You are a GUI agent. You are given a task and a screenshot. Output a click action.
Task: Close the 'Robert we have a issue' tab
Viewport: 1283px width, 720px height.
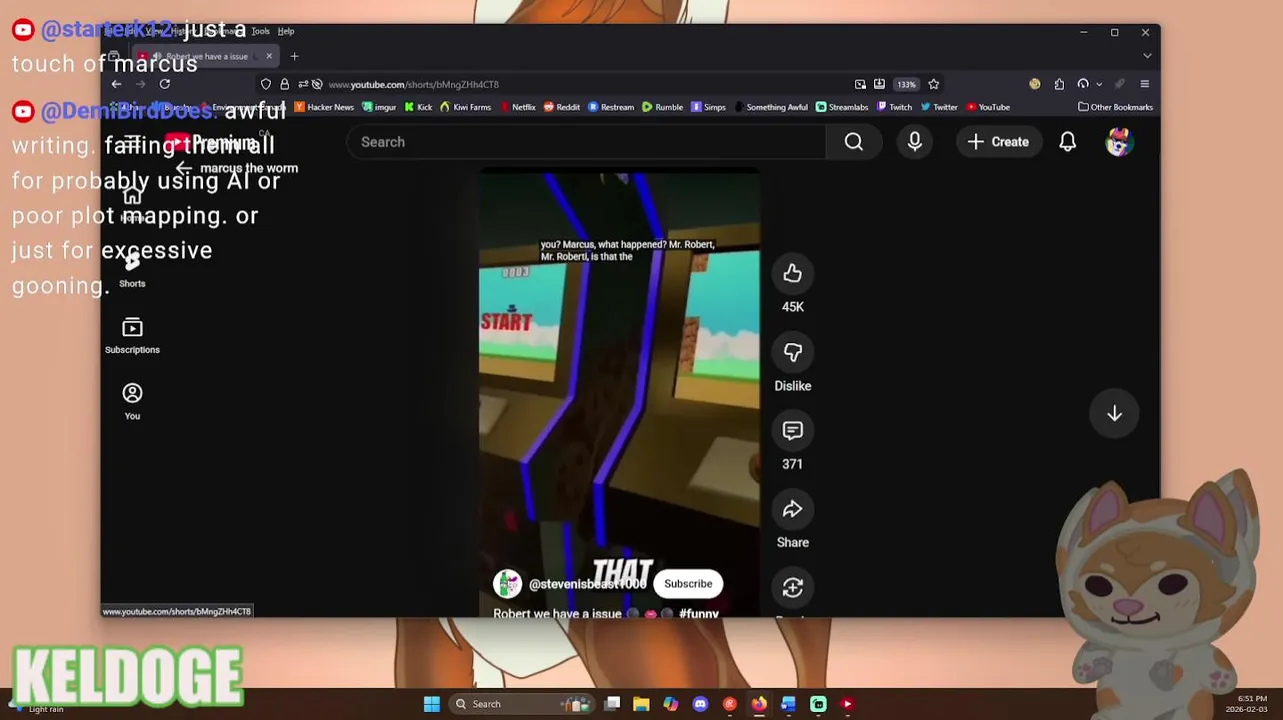tap(268, 56)
